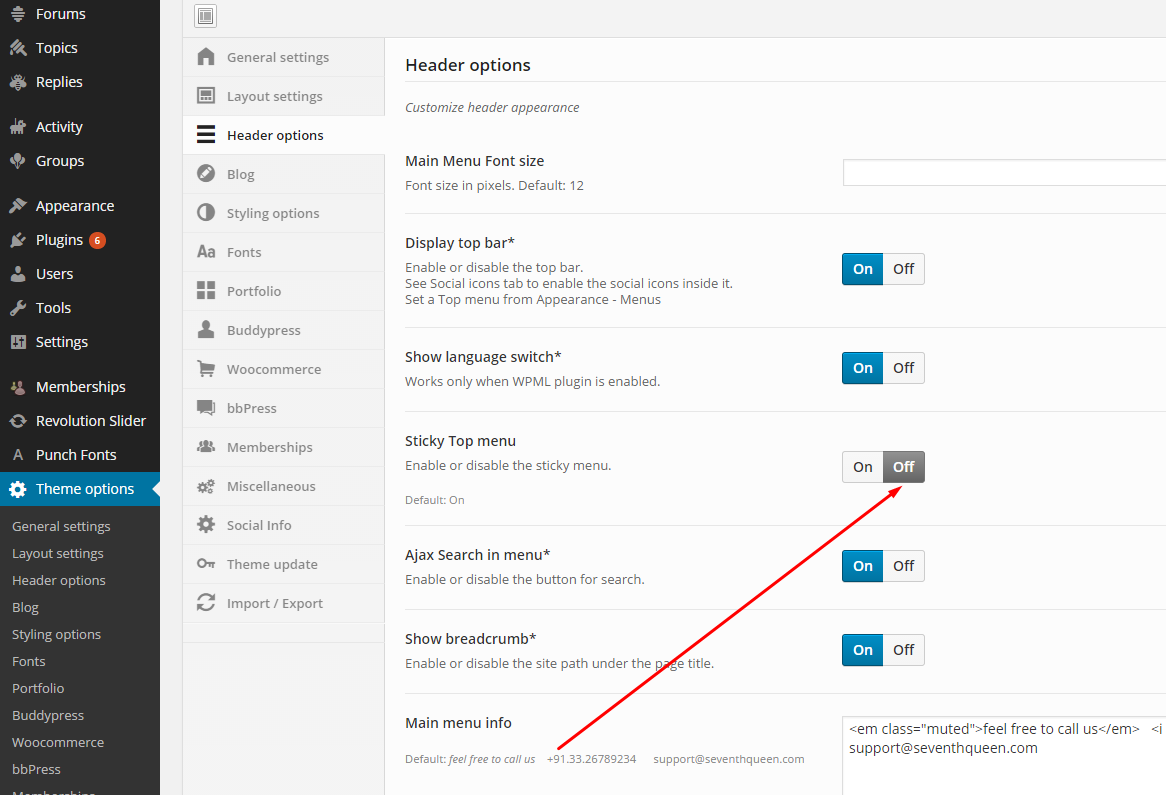Click the expand-all panel icon above settings tabs
Viewport: 1166px width, 795px height.
point(205,16)
